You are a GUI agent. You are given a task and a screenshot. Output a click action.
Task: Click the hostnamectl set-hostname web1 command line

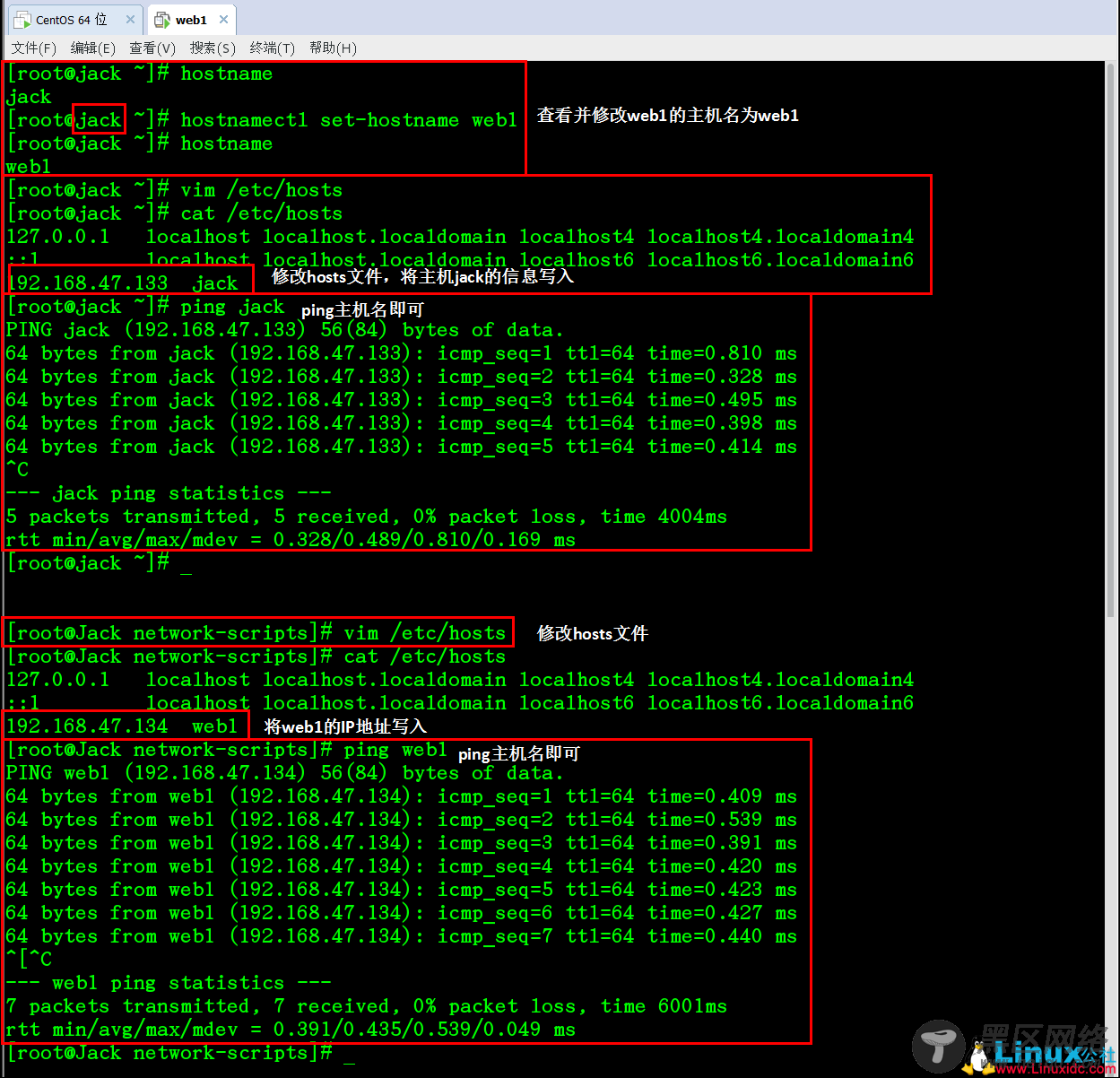[262, 120]
